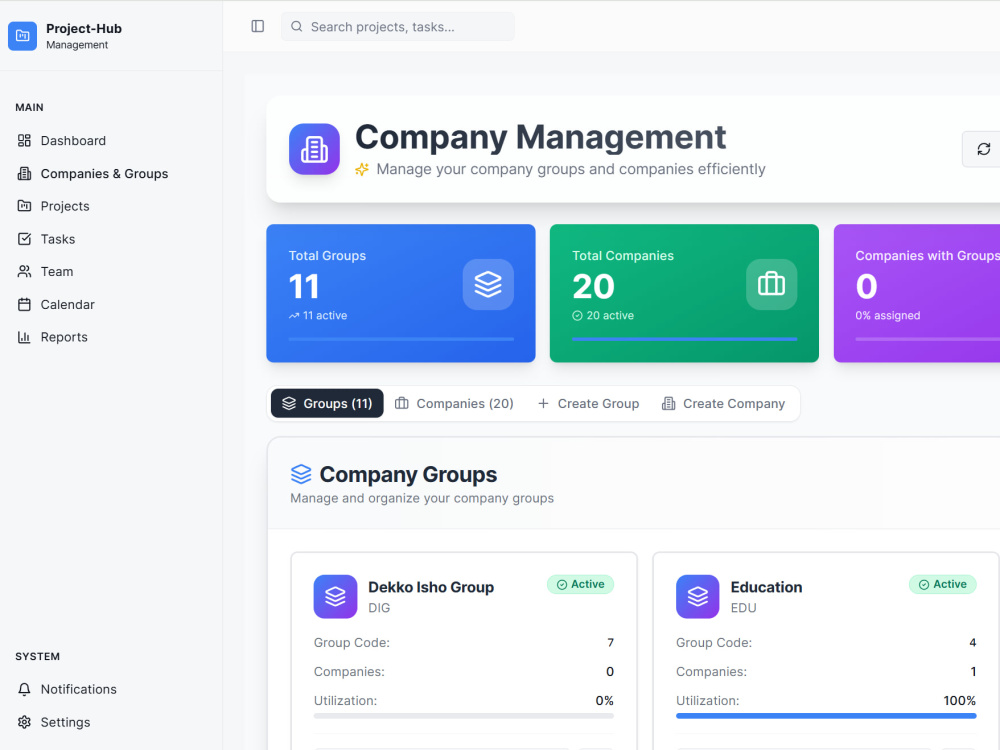This screenshot has height=750, width=1000.
Task: Click the Active badge on Dekko Isho Group
Action: (x=580, y=584)
